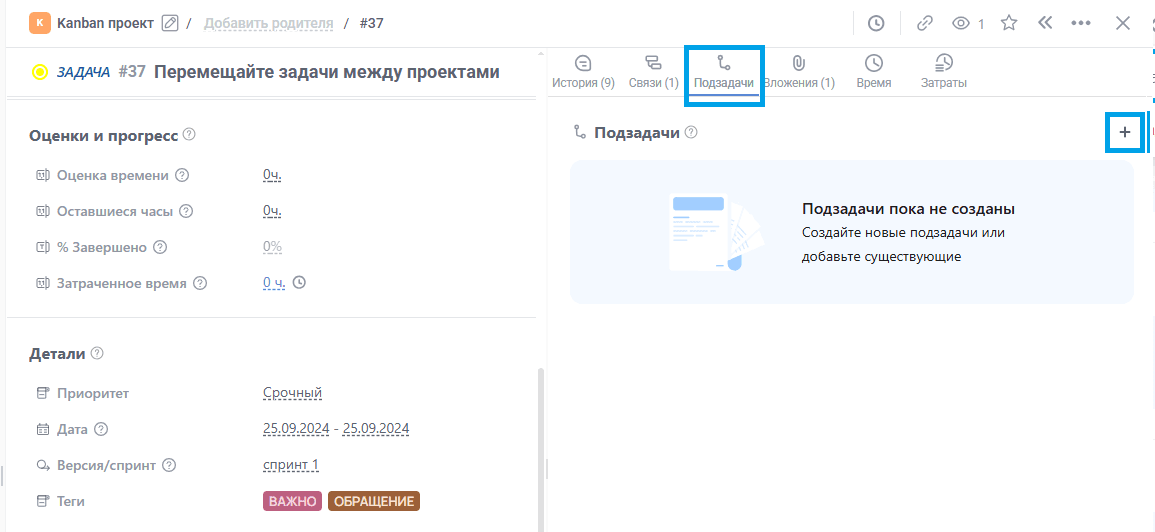Screen dimensions: 1155x532
Task: Show help for Оценки и прогресс
Action: click(189, 135)
